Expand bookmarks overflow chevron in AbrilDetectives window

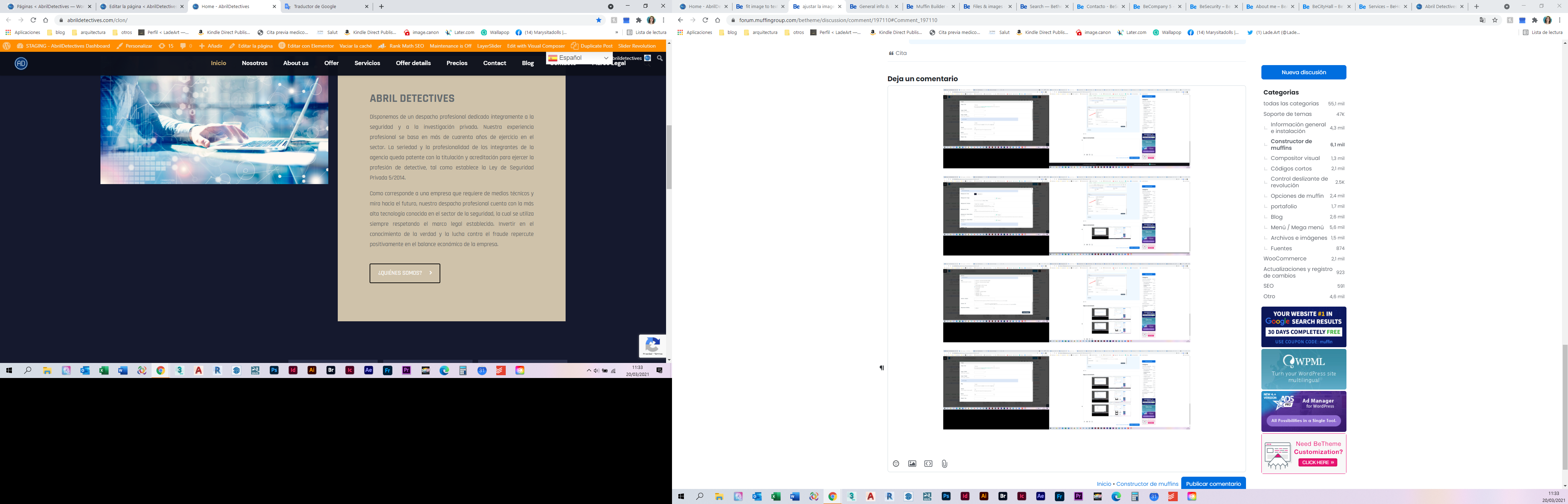click(617, 32)
